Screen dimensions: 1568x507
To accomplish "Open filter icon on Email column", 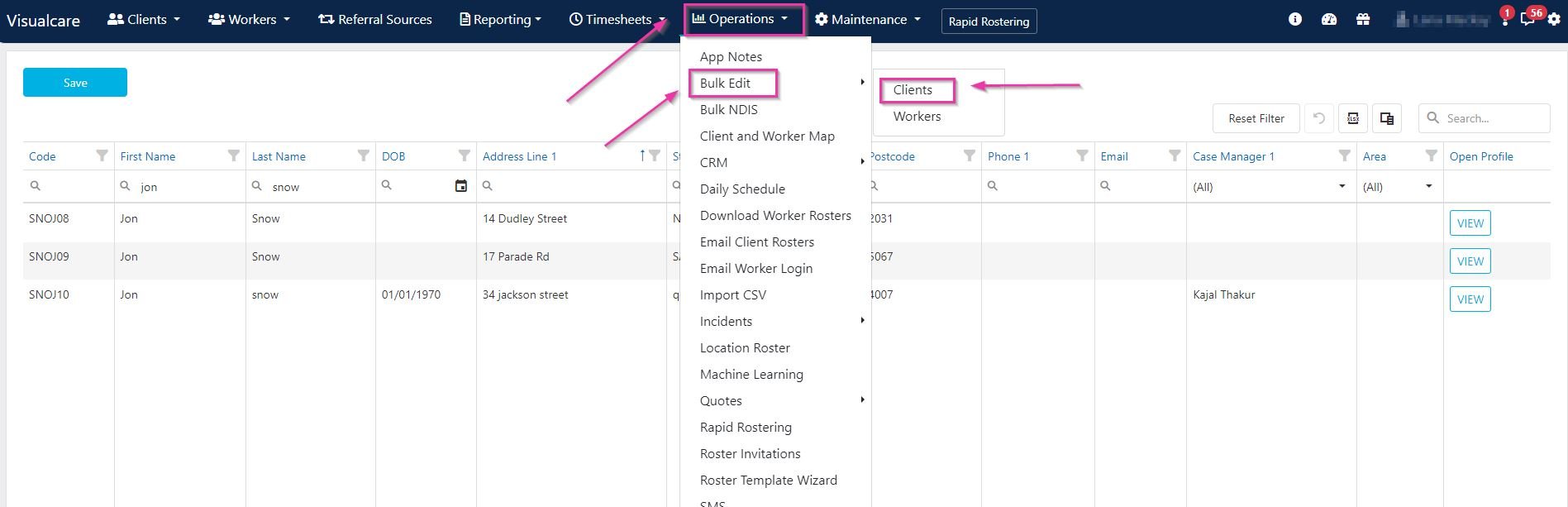I will coord(1174,155).
